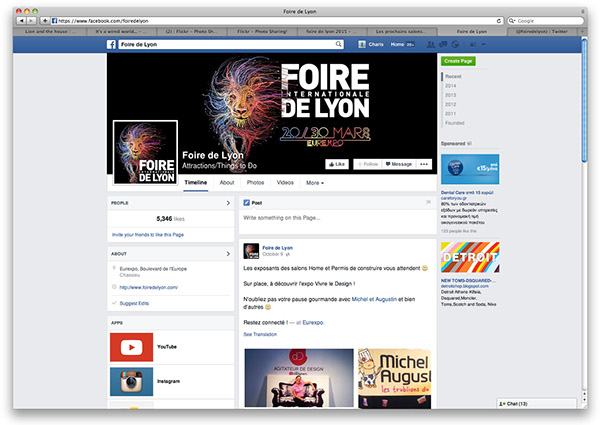Toggle Follow on the page
The image size is (600, 425).
[367, 164]
